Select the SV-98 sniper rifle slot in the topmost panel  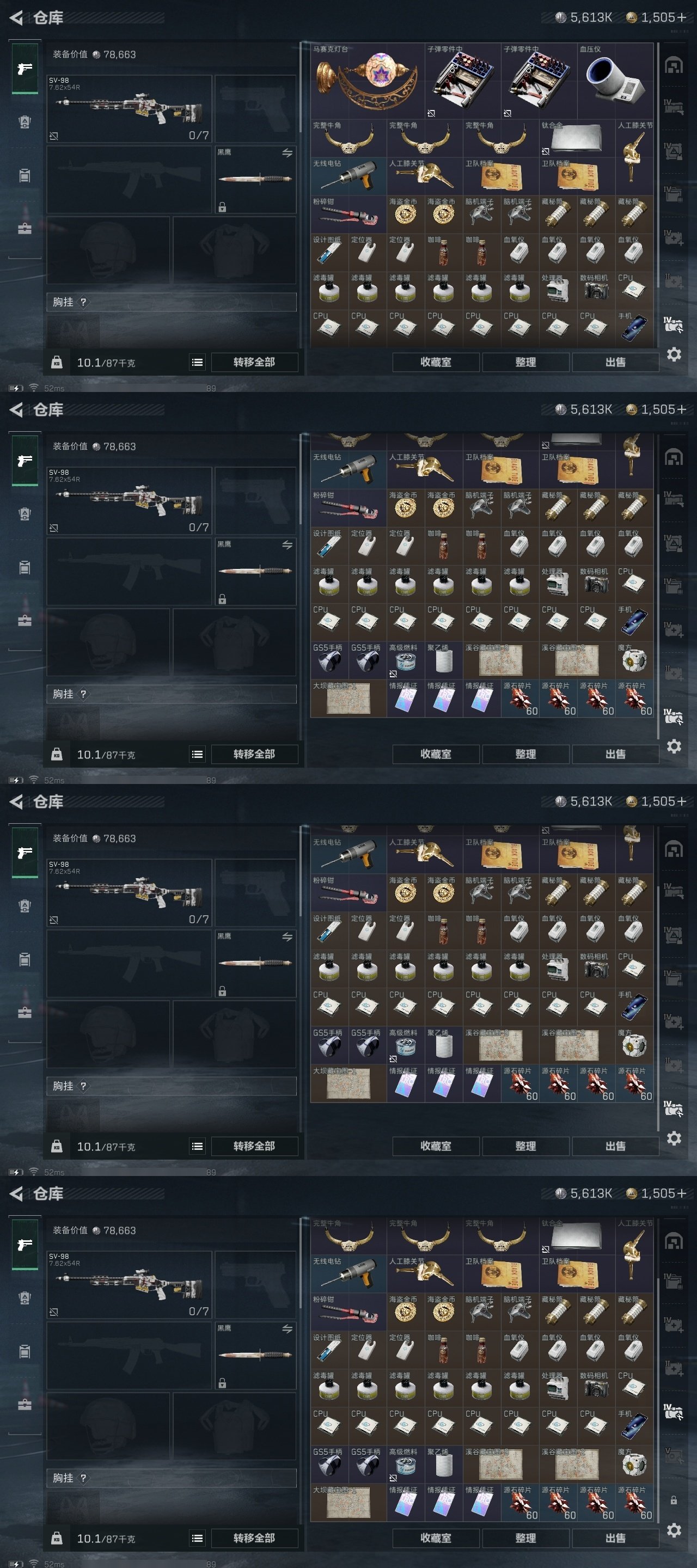pyautogui.click(x=129, y=109)
